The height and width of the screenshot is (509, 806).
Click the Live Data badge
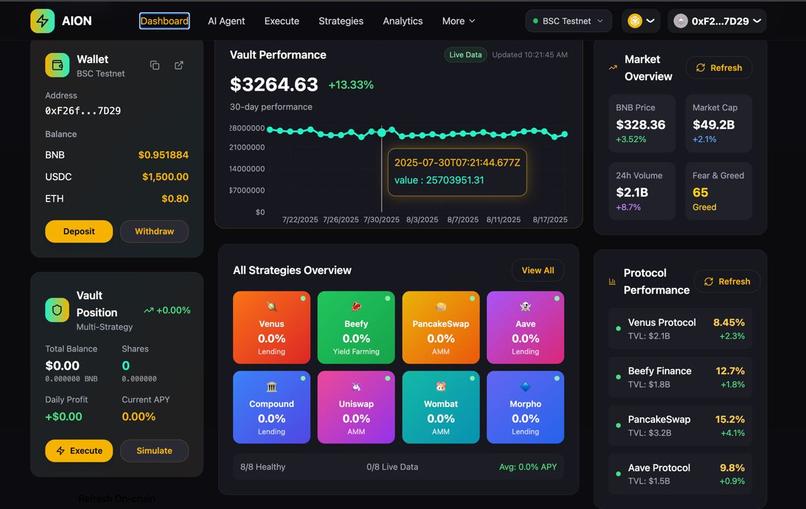[x=465, y=55]
